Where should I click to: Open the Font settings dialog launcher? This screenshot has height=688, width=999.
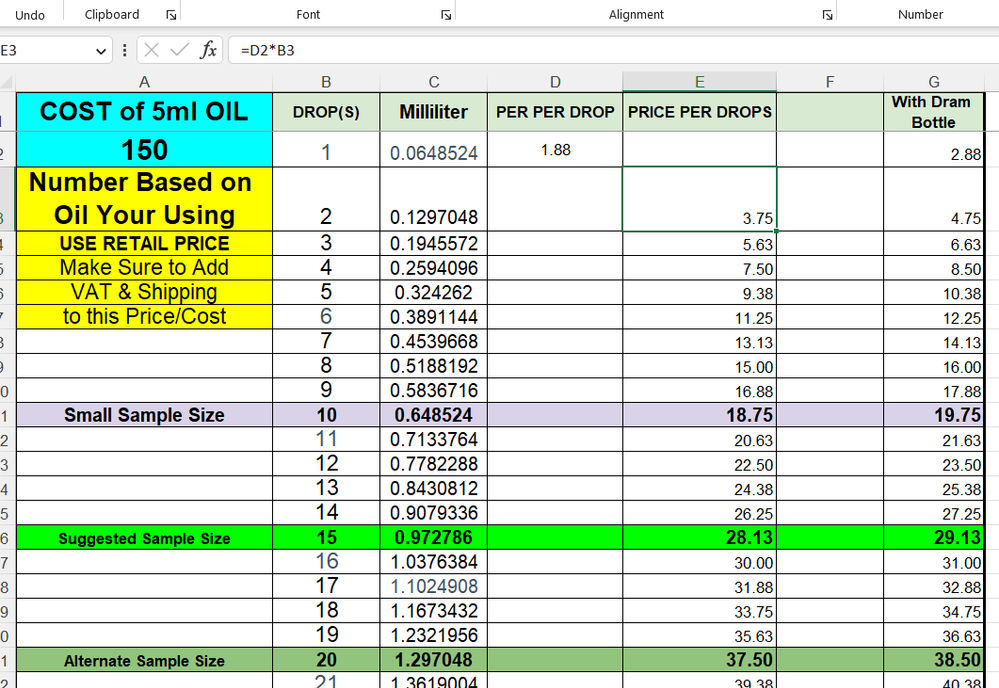pyautogui.click(x=446, y=15)
